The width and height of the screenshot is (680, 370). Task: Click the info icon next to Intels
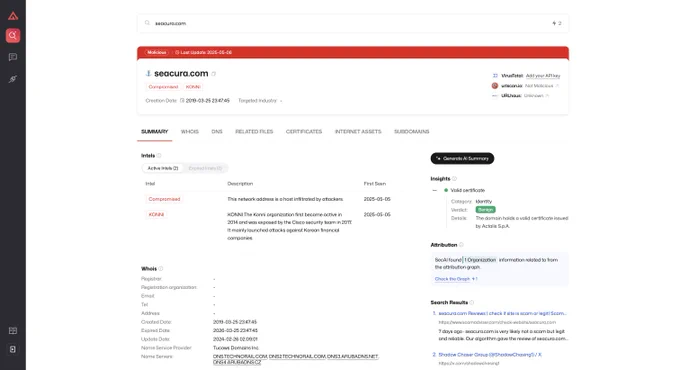[159, 155]
